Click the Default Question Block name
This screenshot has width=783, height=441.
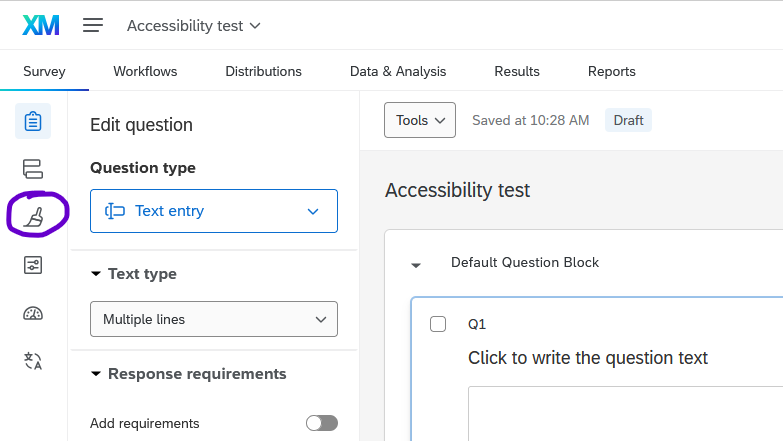[525, 262]
